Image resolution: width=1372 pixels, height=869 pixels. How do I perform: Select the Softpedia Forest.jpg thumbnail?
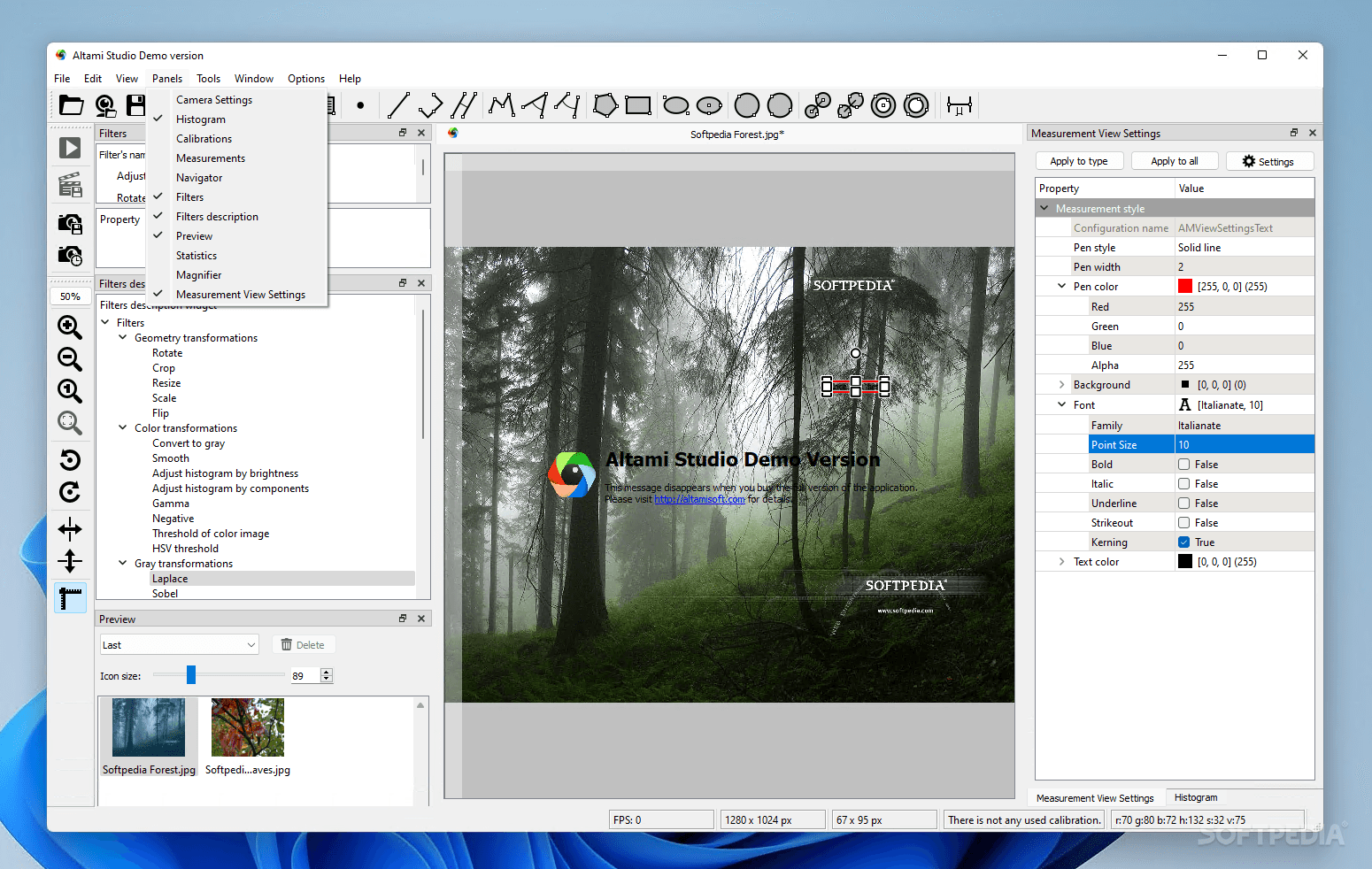tap(149, 737)
